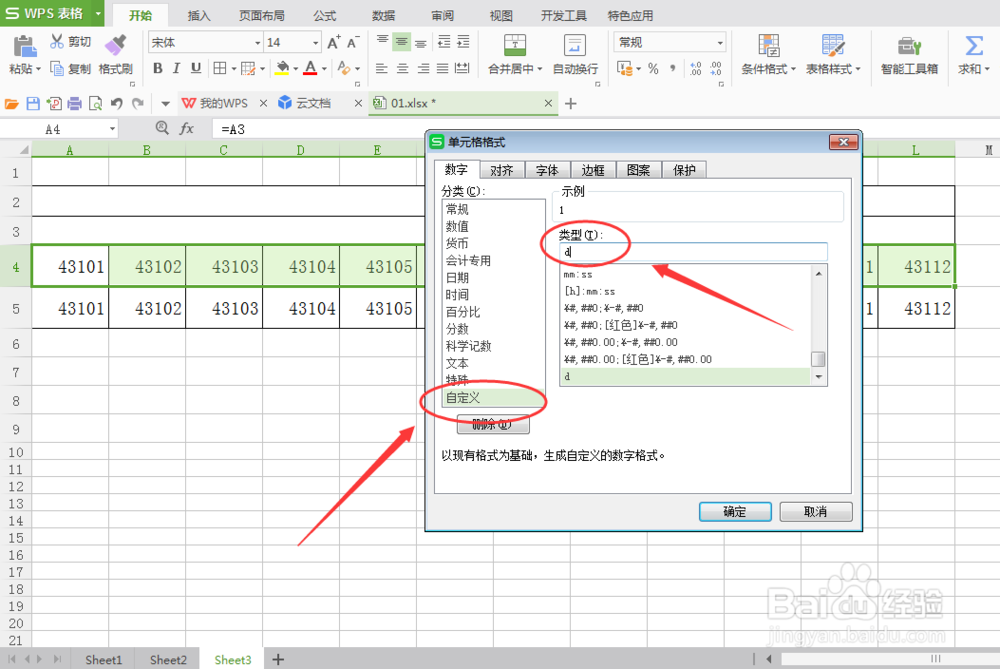Apply bold formatting with the B icon
Image resolution: width=1000 pixels, height=669 pixels.
(157, 67)
